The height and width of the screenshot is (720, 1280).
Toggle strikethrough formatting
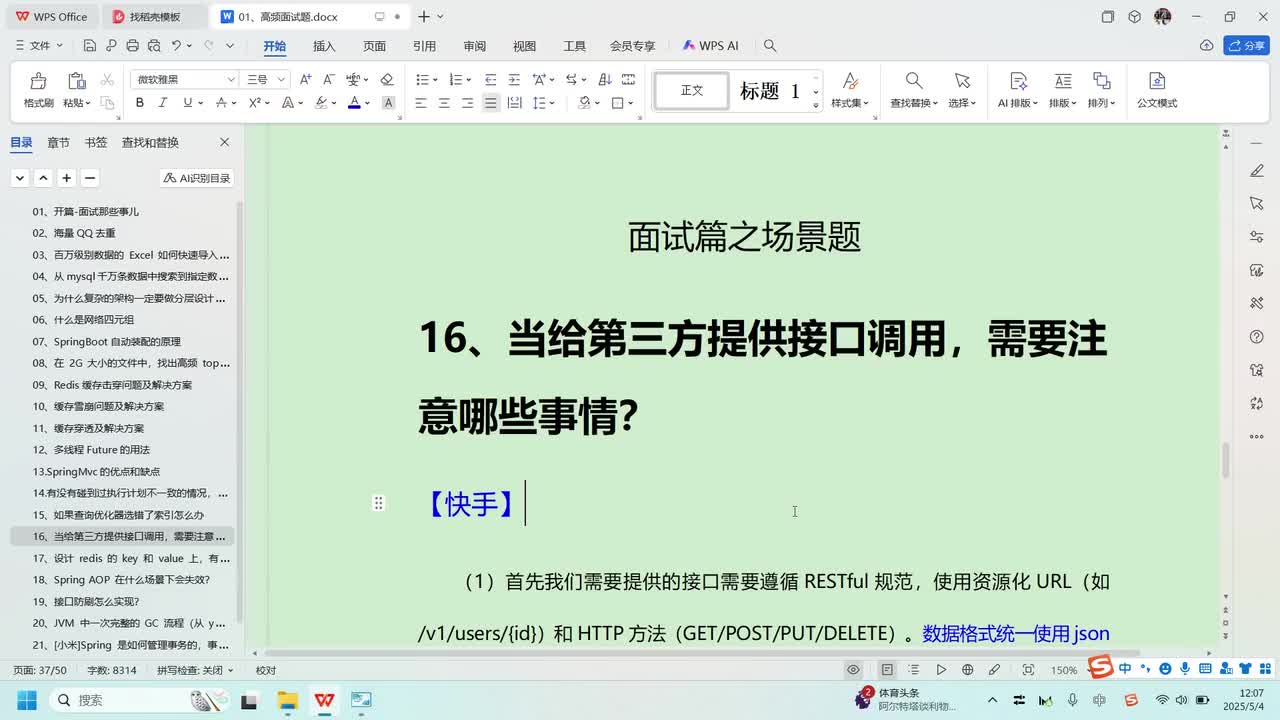[x=221, y=103]
